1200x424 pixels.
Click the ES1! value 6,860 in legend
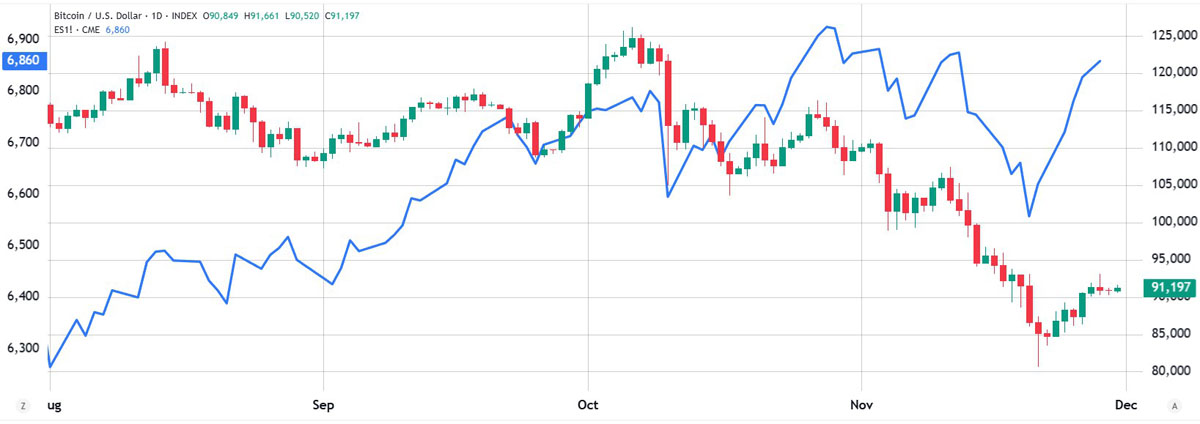[118, 30]
